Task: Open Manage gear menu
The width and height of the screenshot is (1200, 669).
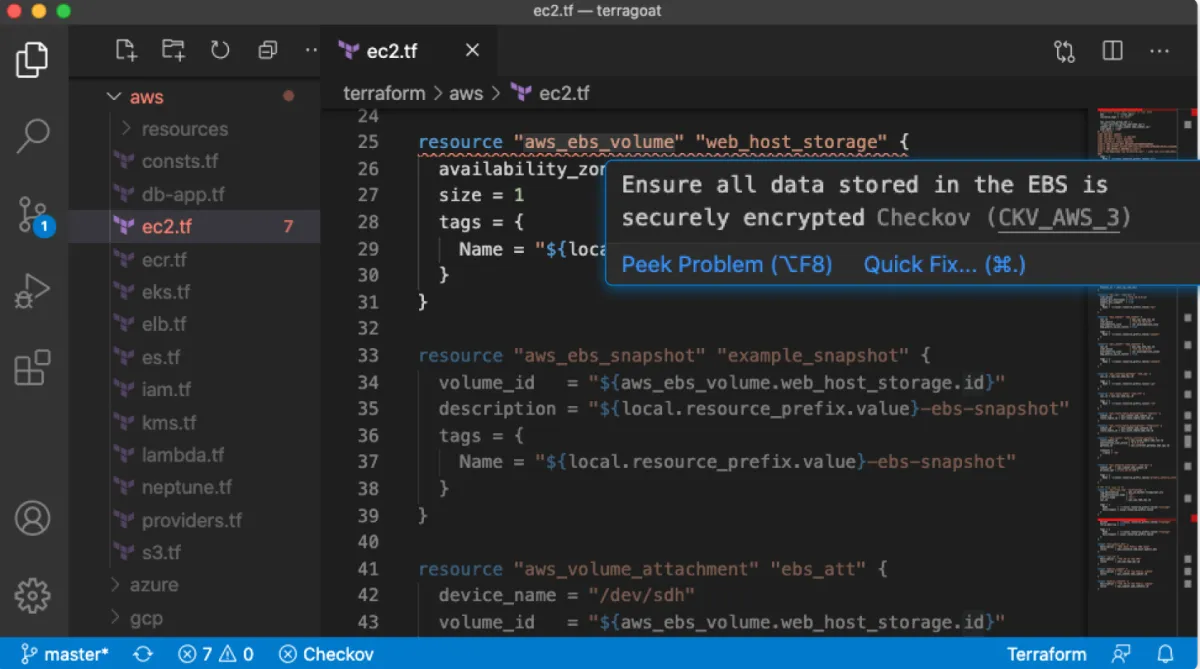Action: click(32, 595)
